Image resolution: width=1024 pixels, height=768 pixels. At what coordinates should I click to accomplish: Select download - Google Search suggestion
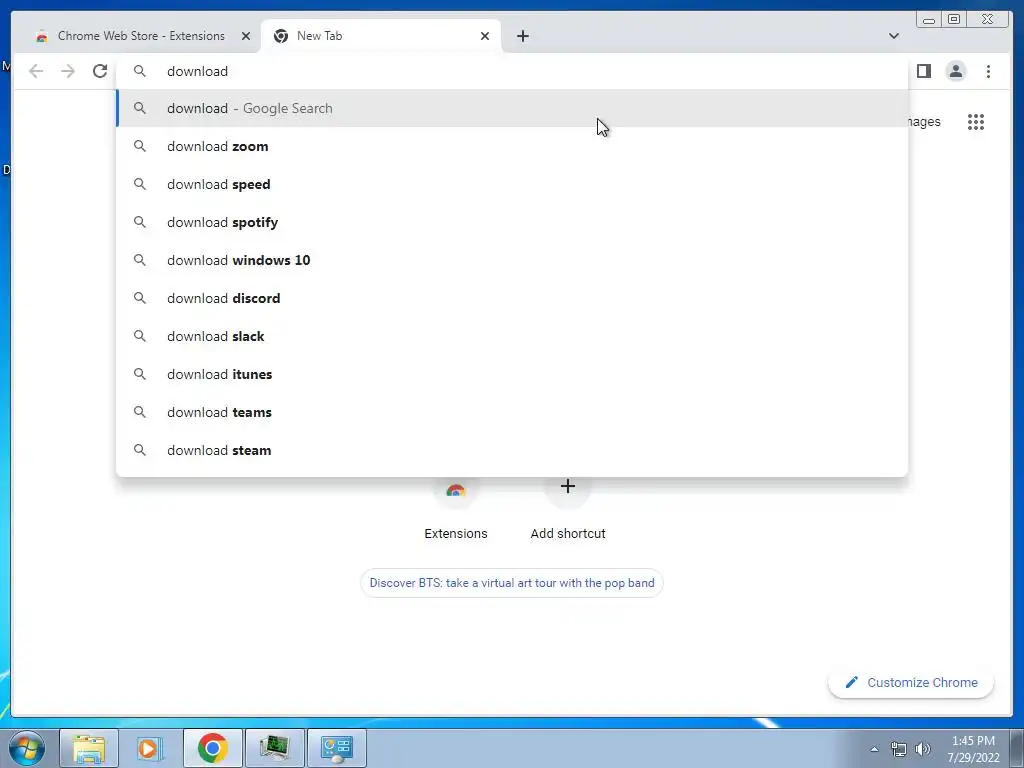tap(512, 108)
